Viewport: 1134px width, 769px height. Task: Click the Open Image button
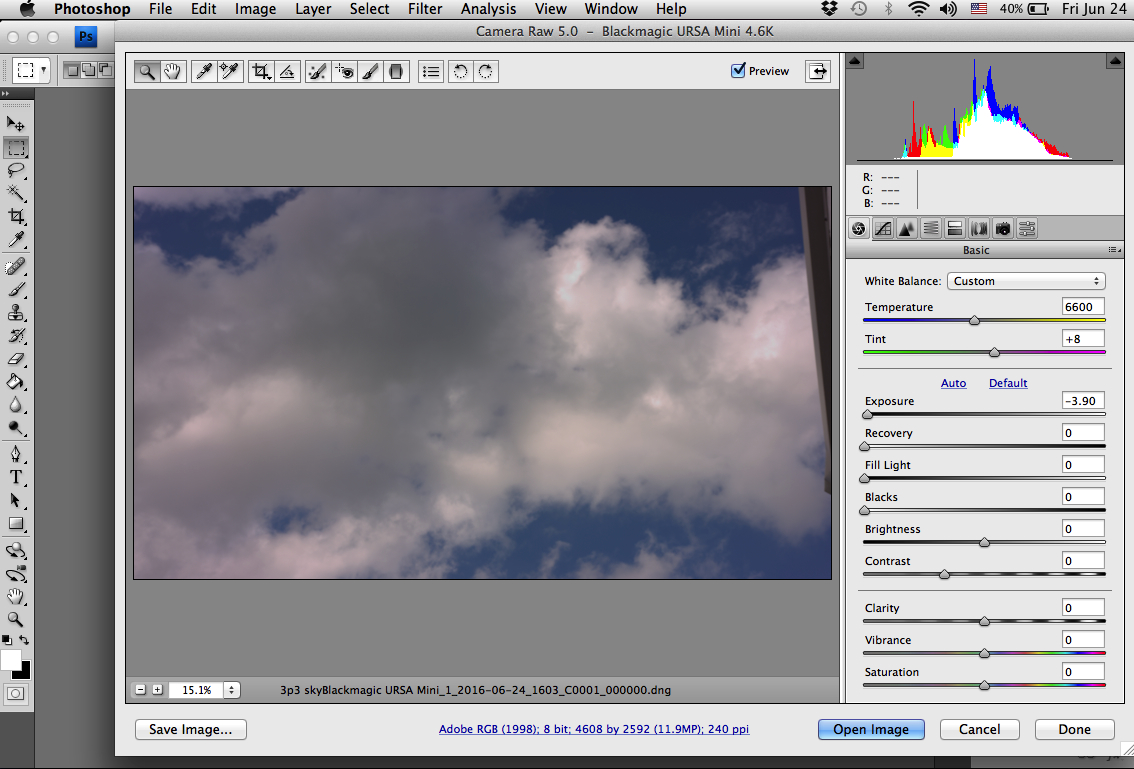pos(871,729)
